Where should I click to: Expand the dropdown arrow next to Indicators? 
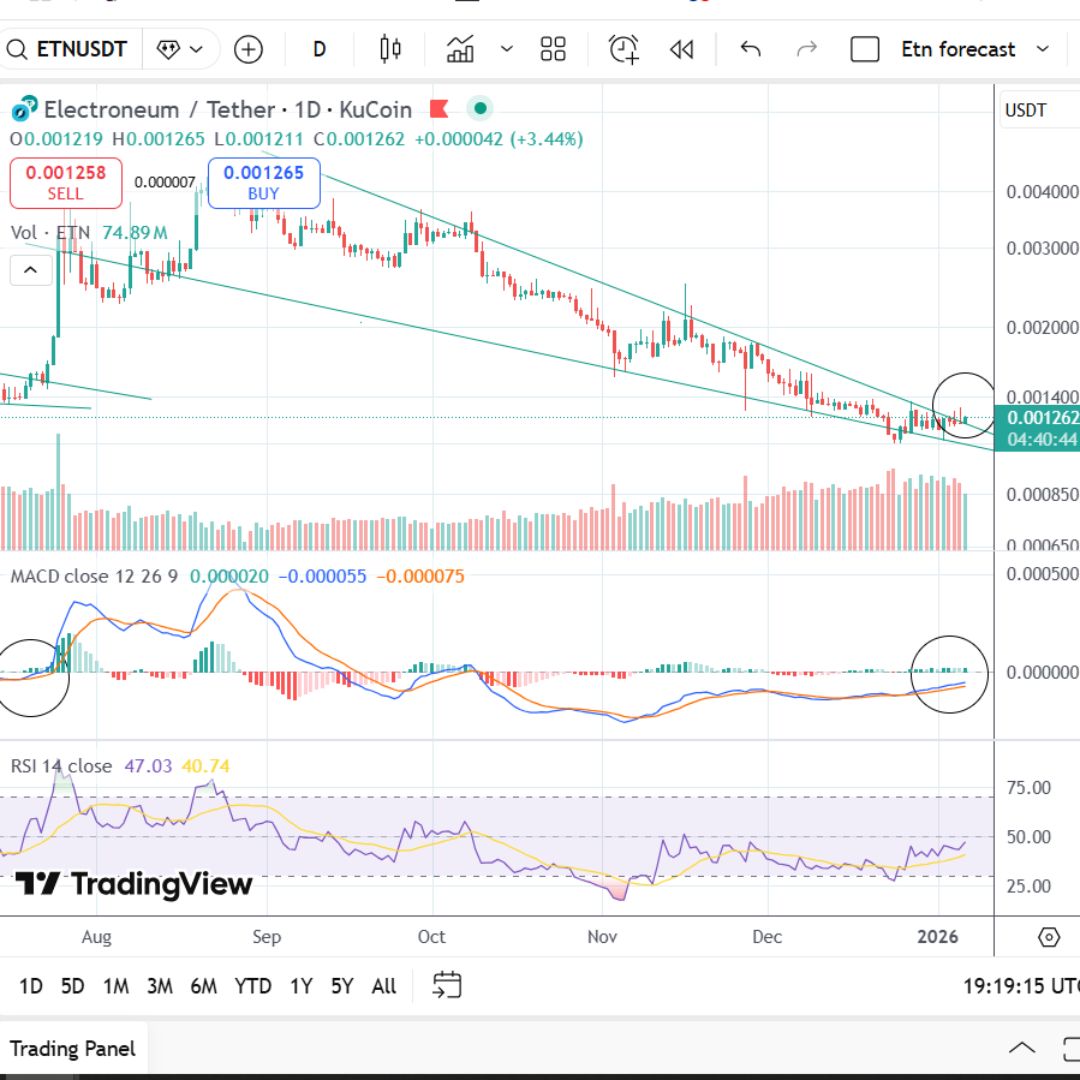pyautogui.click(x=506, y=49)
